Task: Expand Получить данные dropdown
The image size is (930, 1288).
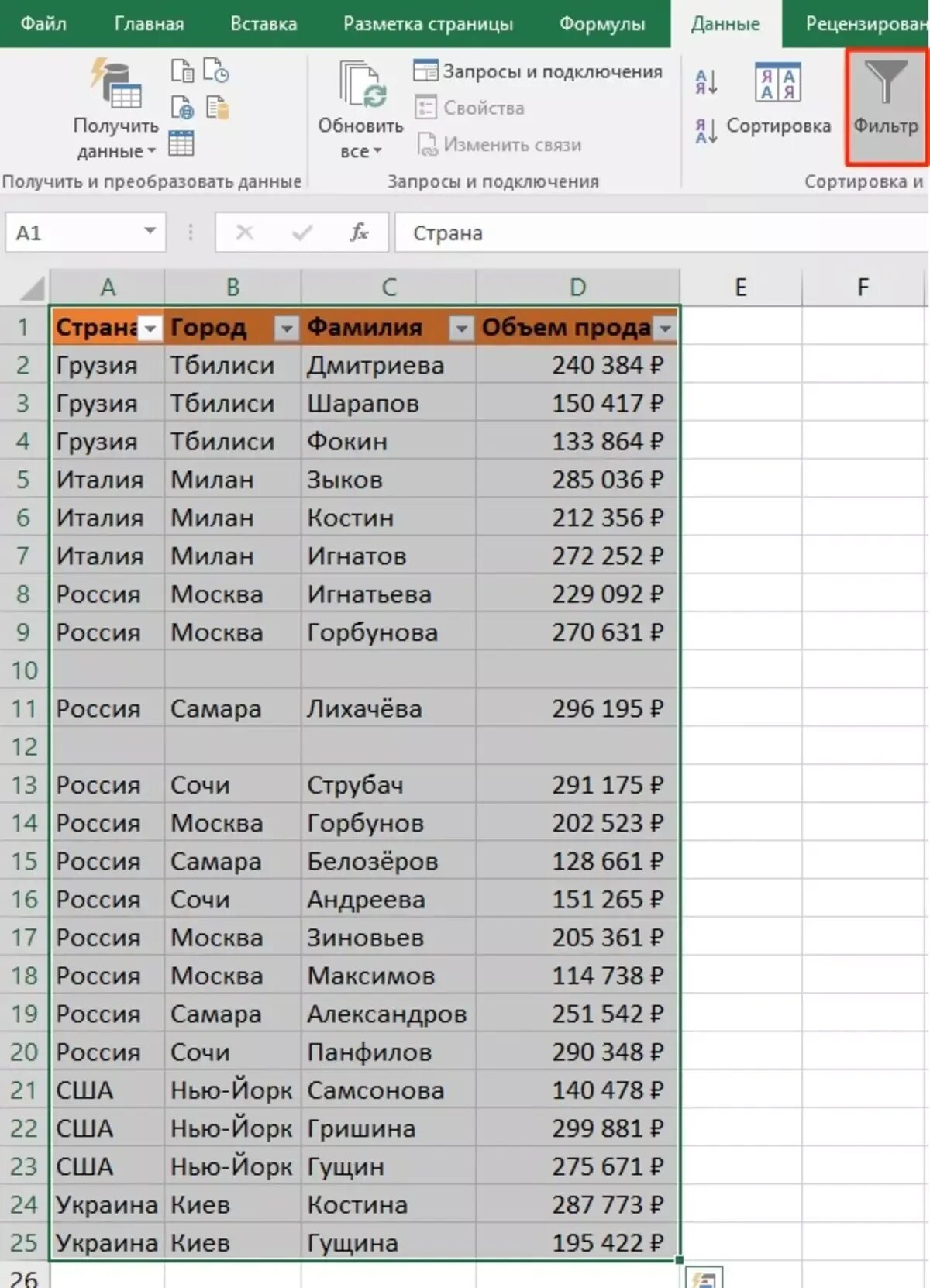Action: click(x=115, y=152)
